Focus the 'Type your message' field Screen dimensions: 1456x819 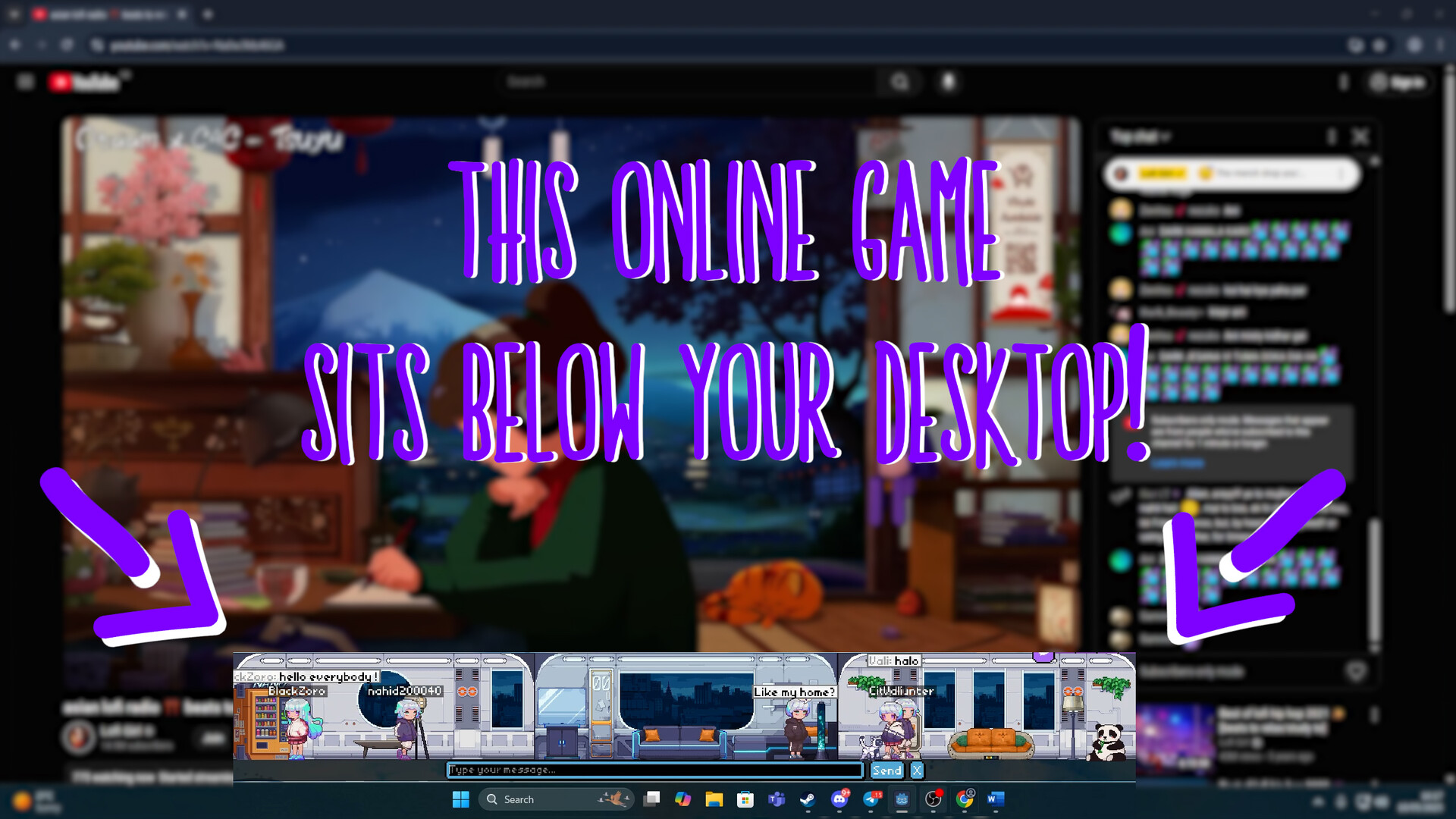pyautogui.click(x=654, y=770)
